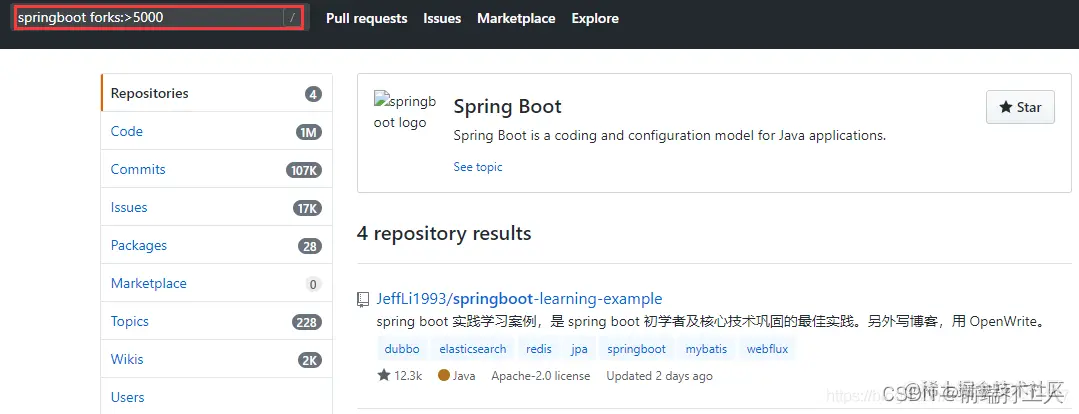Select Packages filter in sidebar
This screenshot has width=1079, height=414.
217,245
